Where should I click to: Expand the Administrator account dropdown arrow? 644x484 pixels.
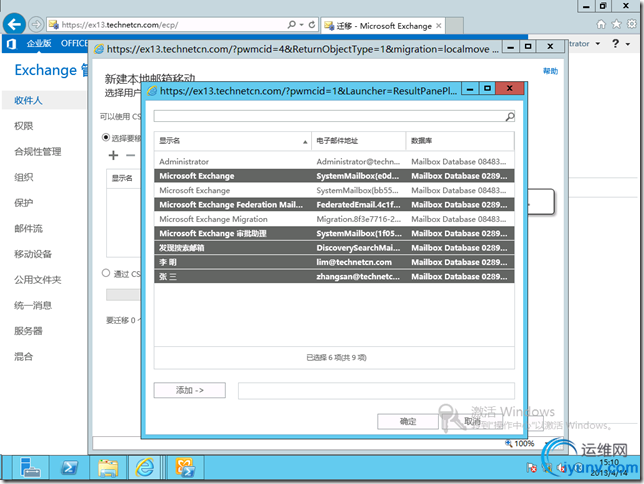coord(598,44)
